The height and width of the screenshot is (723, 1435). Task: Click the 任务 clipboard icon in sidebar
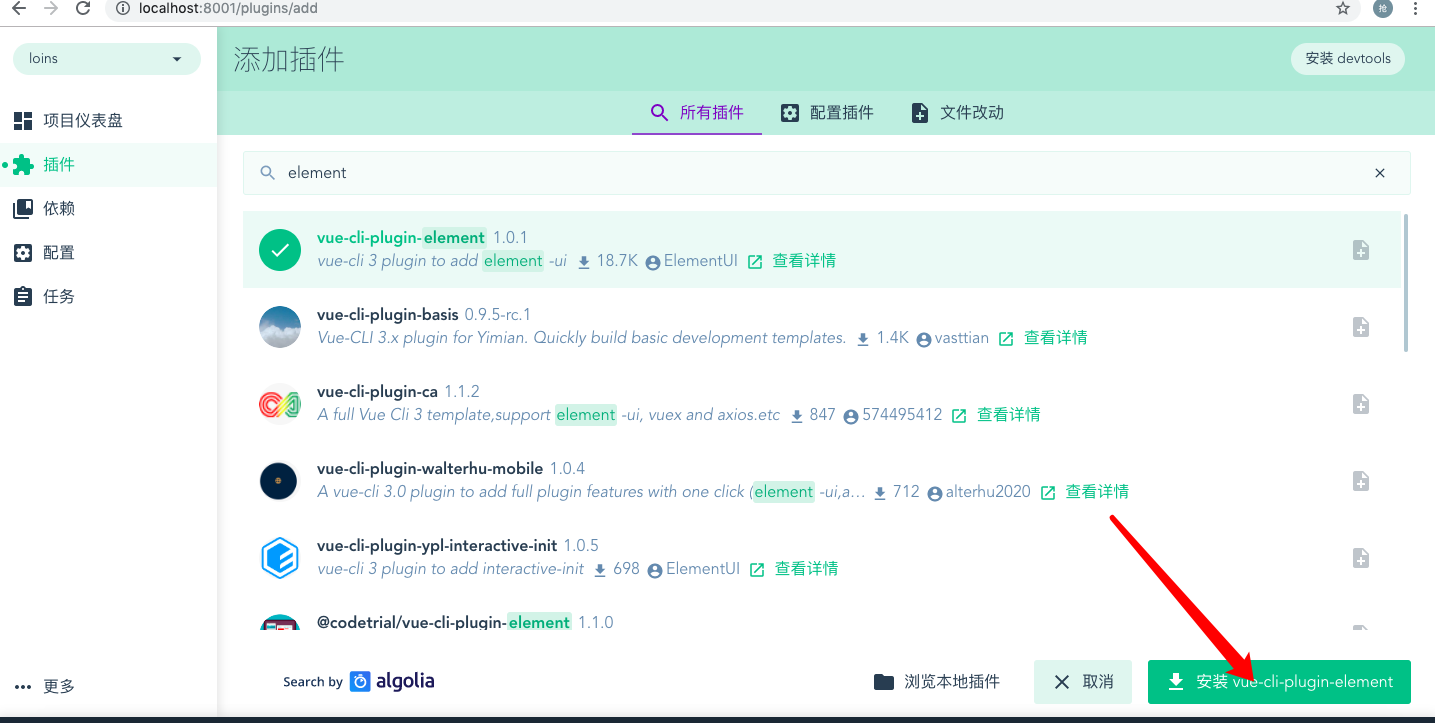pyautogui.click(x=23, y=297)
